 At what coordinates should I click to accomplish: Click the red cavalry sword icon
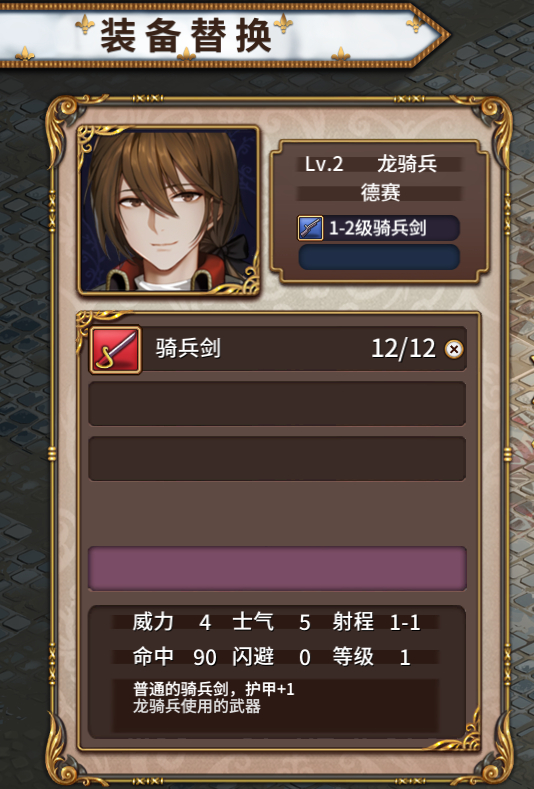click(115, 350)
